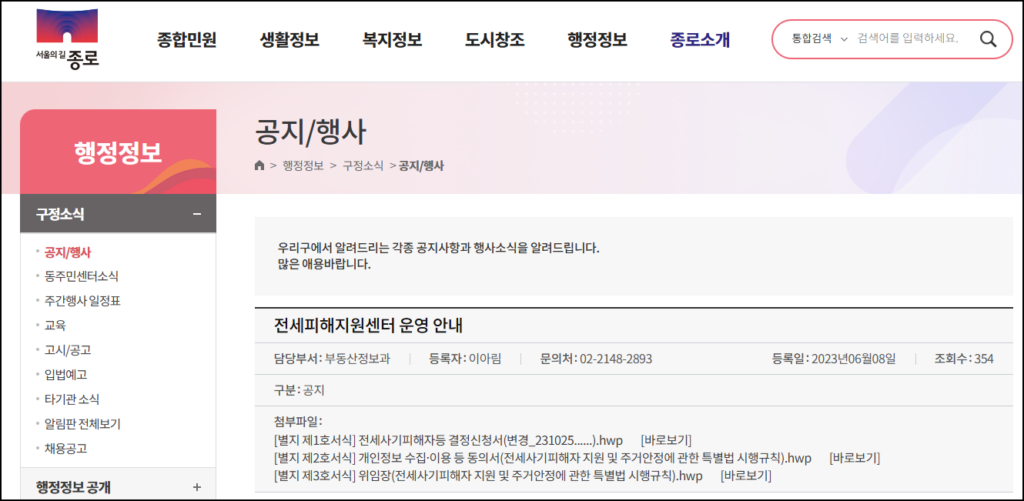Select 알림판 전체보기 in the sidebar

(82, 424)
